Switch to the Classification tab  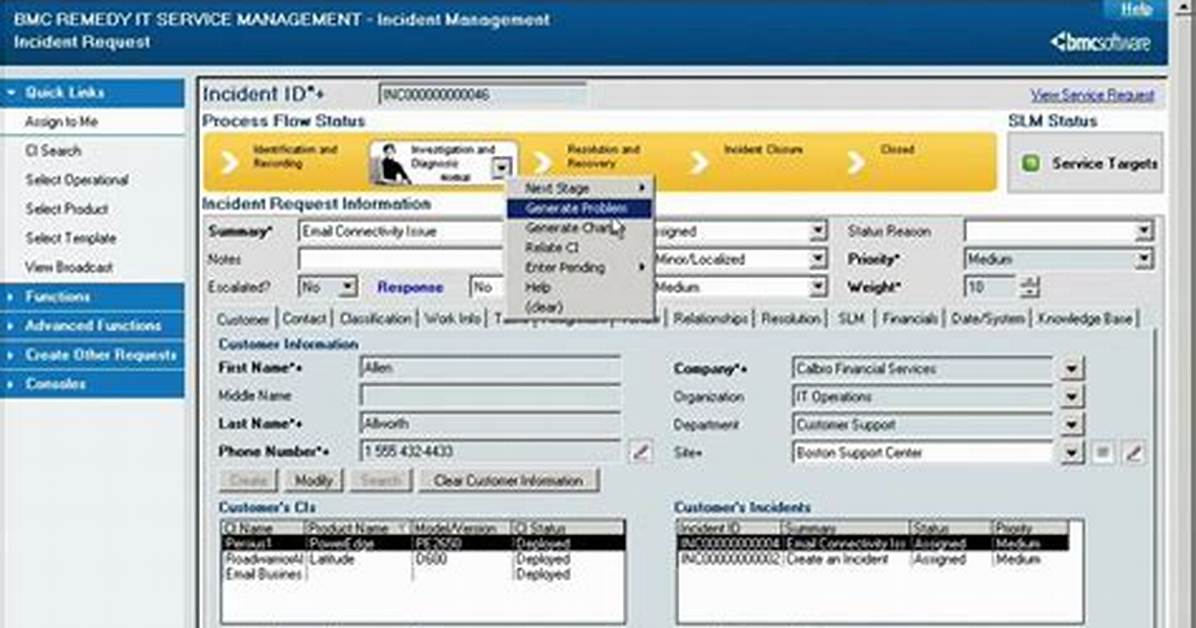(375, 319)
